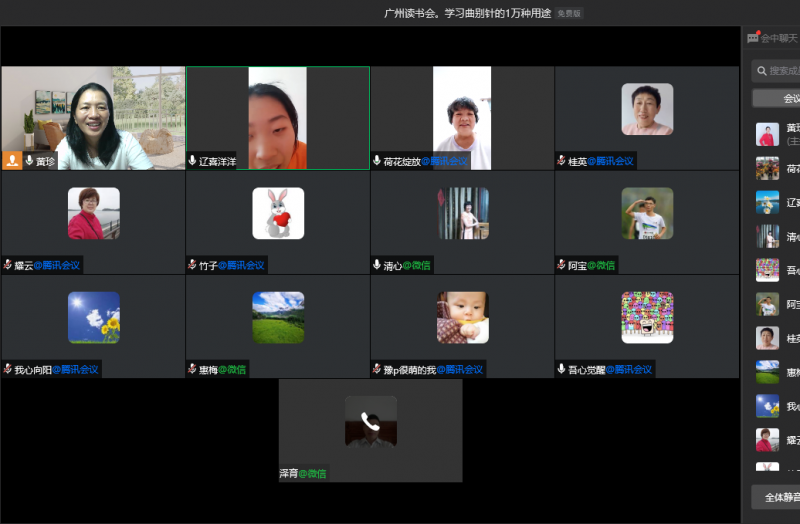Click the microphone icon next to 清心
Image resolution: width=800 pixels, height=524 pixels.
coord(377,265)
